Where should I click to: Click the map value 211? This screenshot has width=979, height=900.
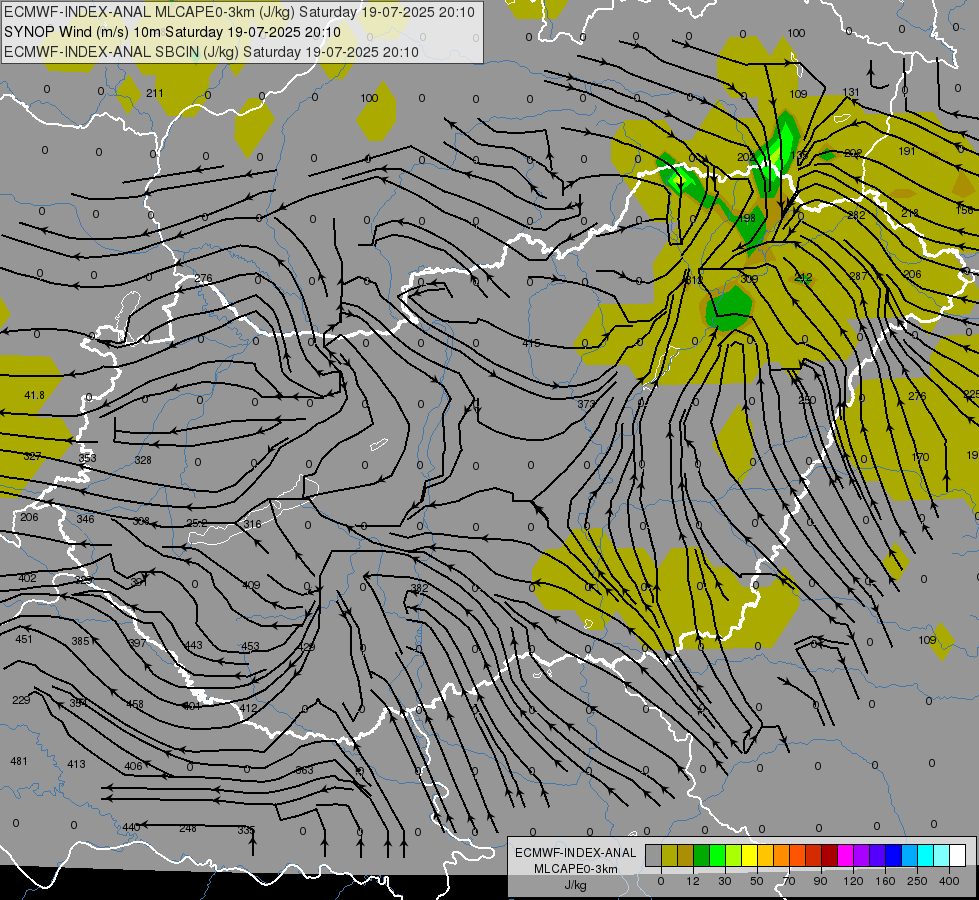coord(155,93)
